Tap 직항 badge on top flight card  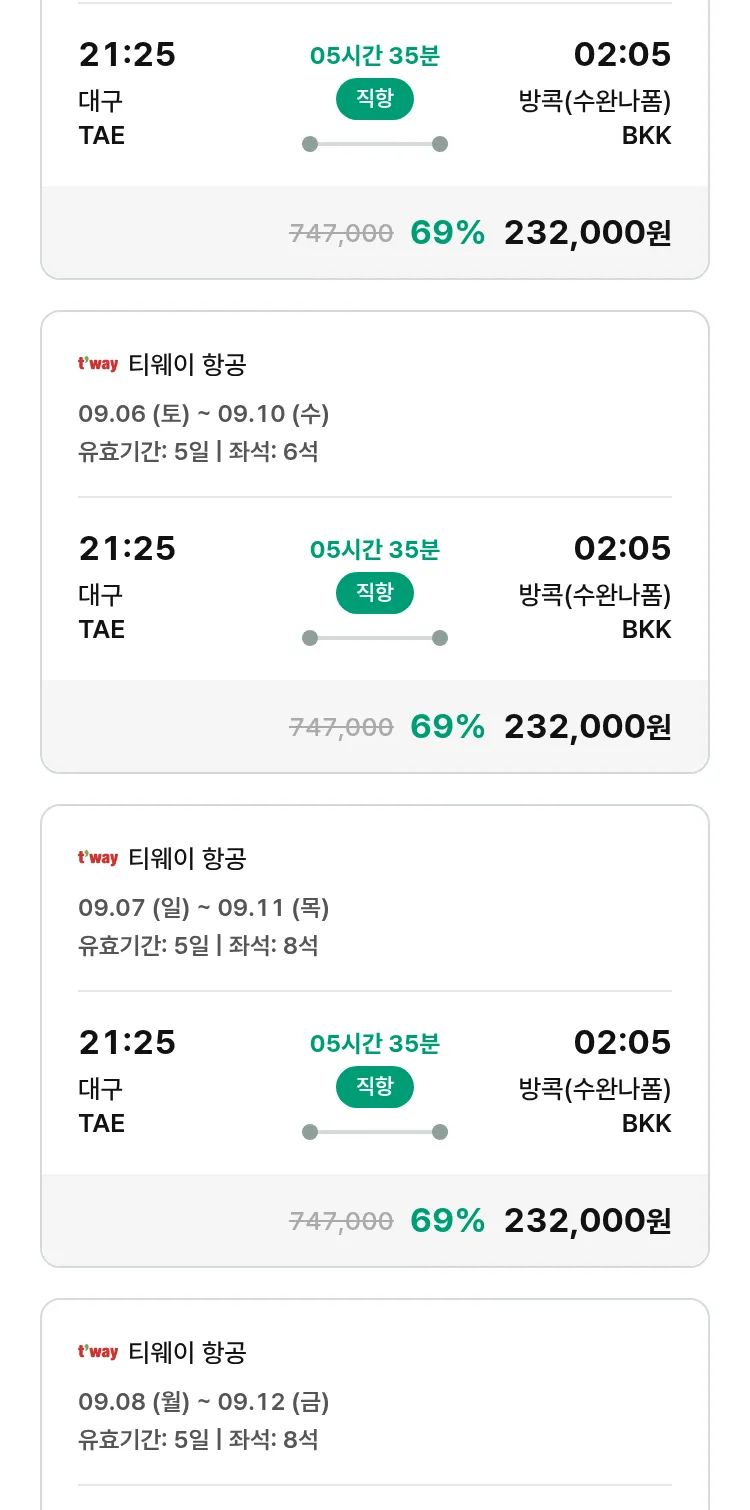tap(374, 99)
